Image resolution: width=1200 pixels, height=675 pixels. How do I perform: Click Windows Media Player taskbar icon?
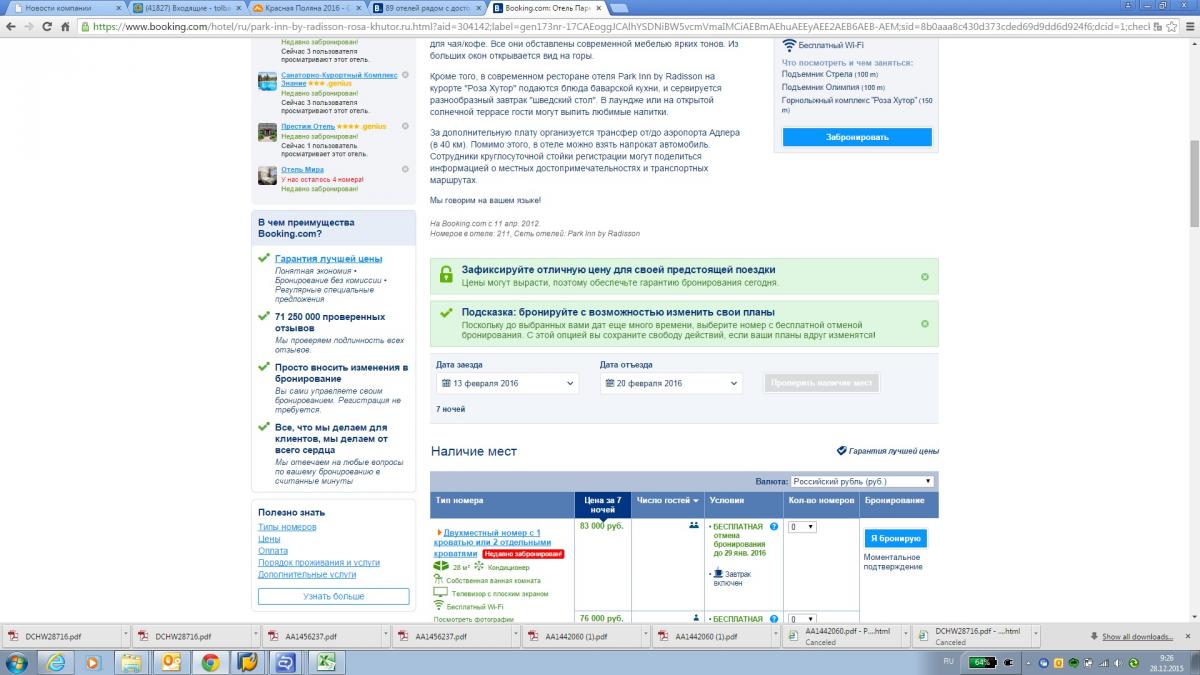click(94, 662)
